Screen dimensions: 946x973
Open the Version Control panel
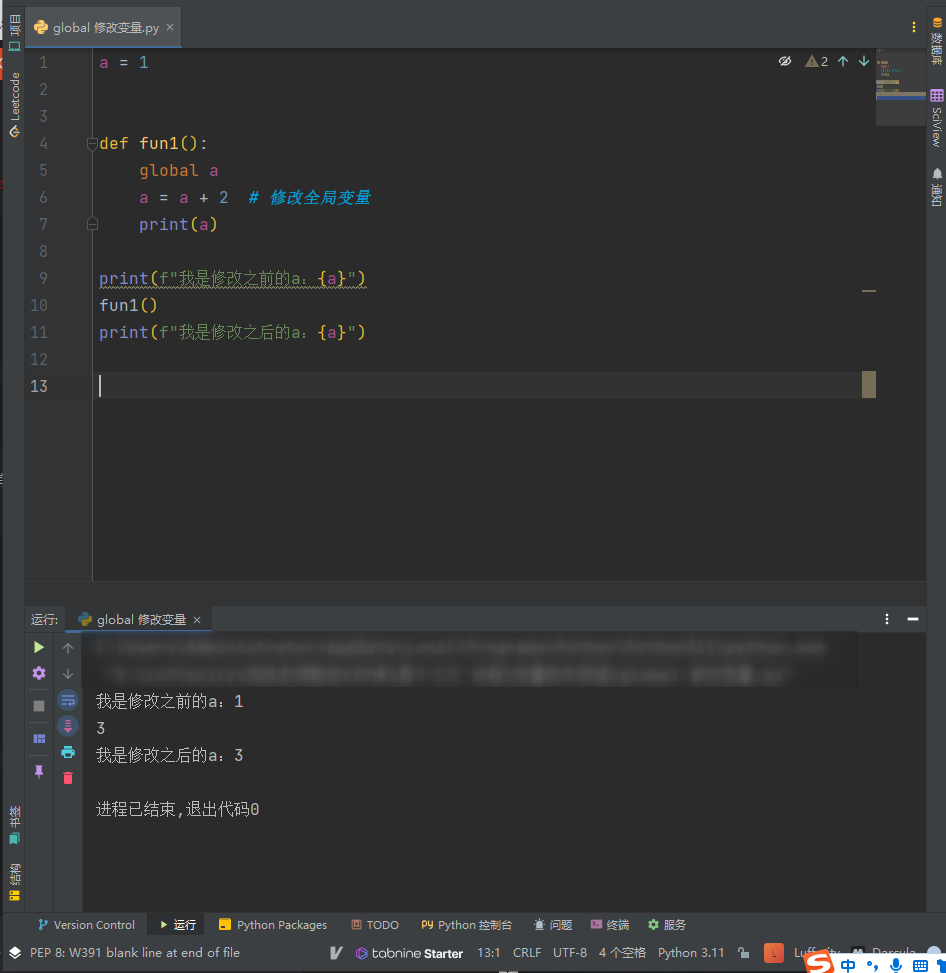[86, 925]
